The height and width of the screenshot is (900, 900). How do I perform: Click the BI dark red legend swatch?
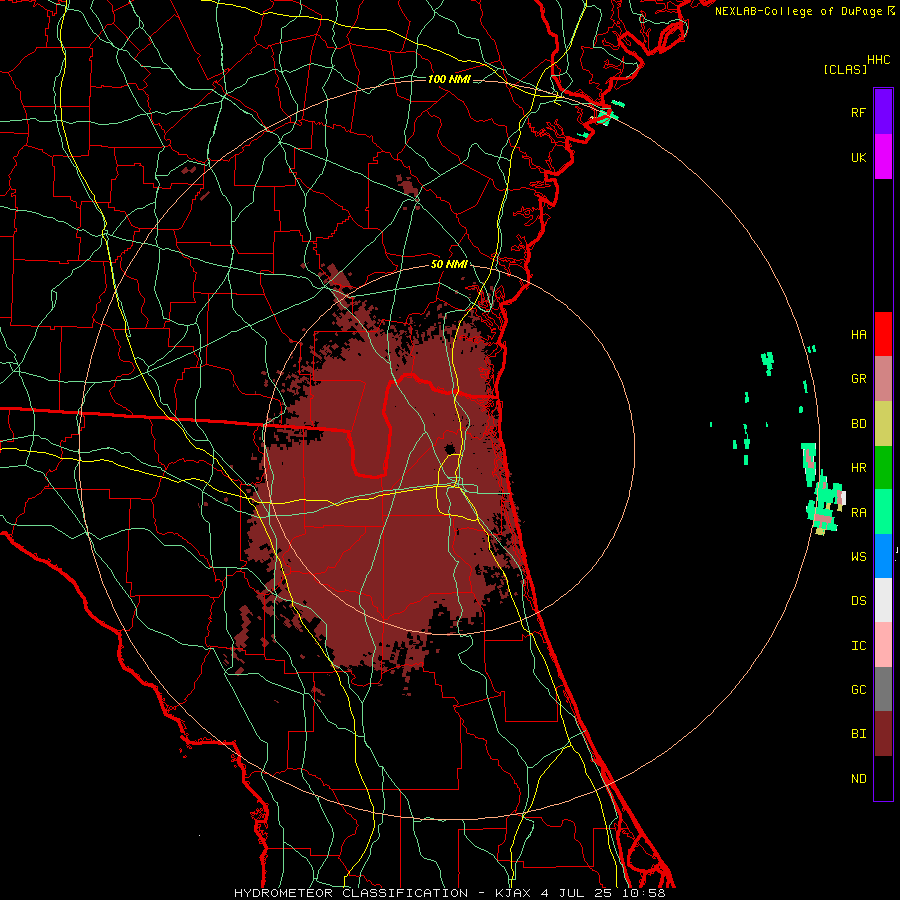tap(883, 734)
